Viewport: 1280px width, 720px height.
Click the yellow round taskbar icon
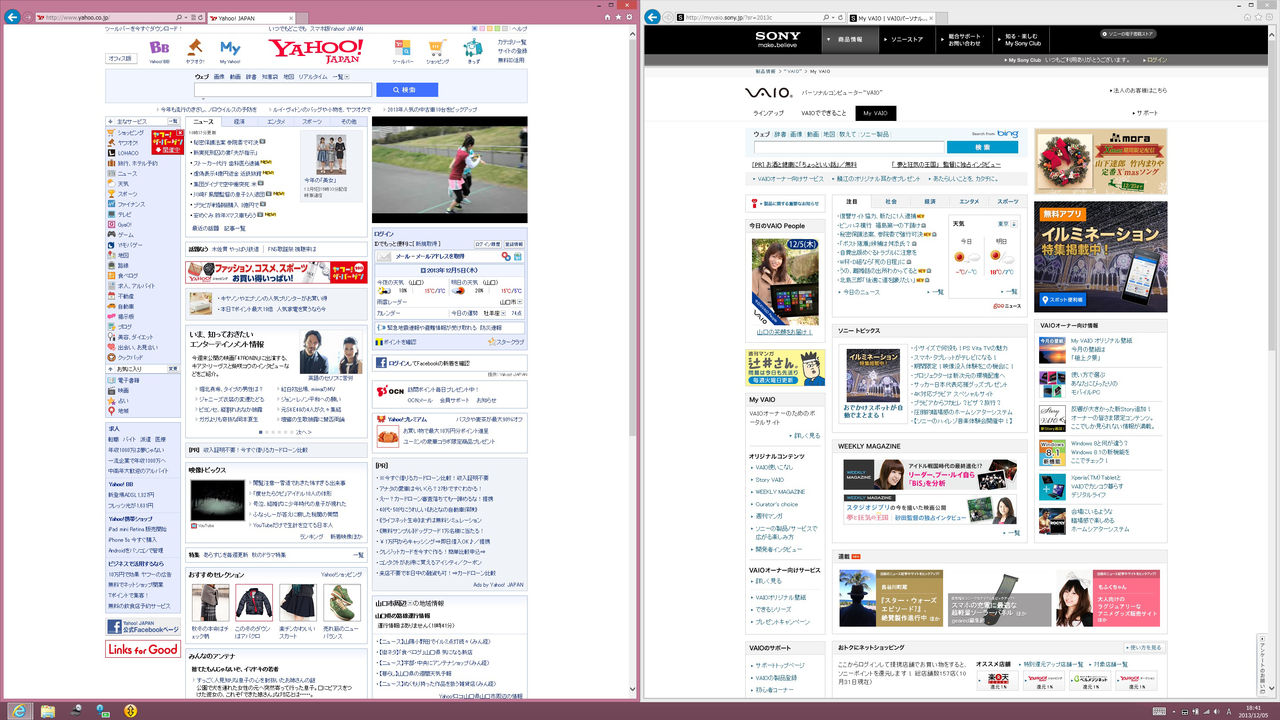click(130, 710)
